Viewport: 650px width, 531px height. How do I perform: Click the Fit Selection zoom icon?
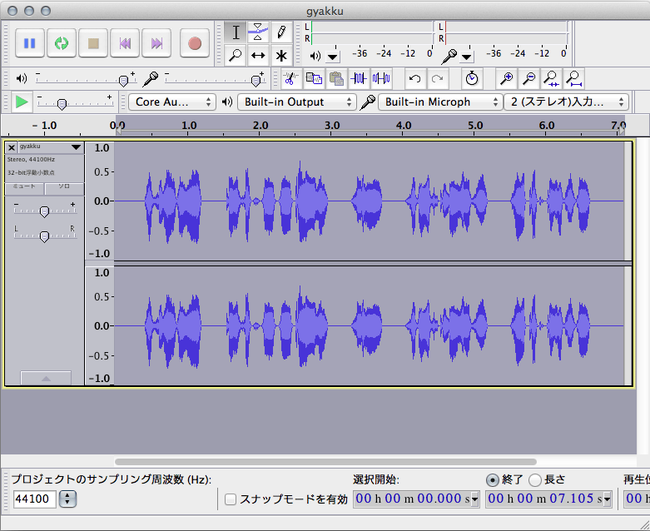(x=551, y=78)
